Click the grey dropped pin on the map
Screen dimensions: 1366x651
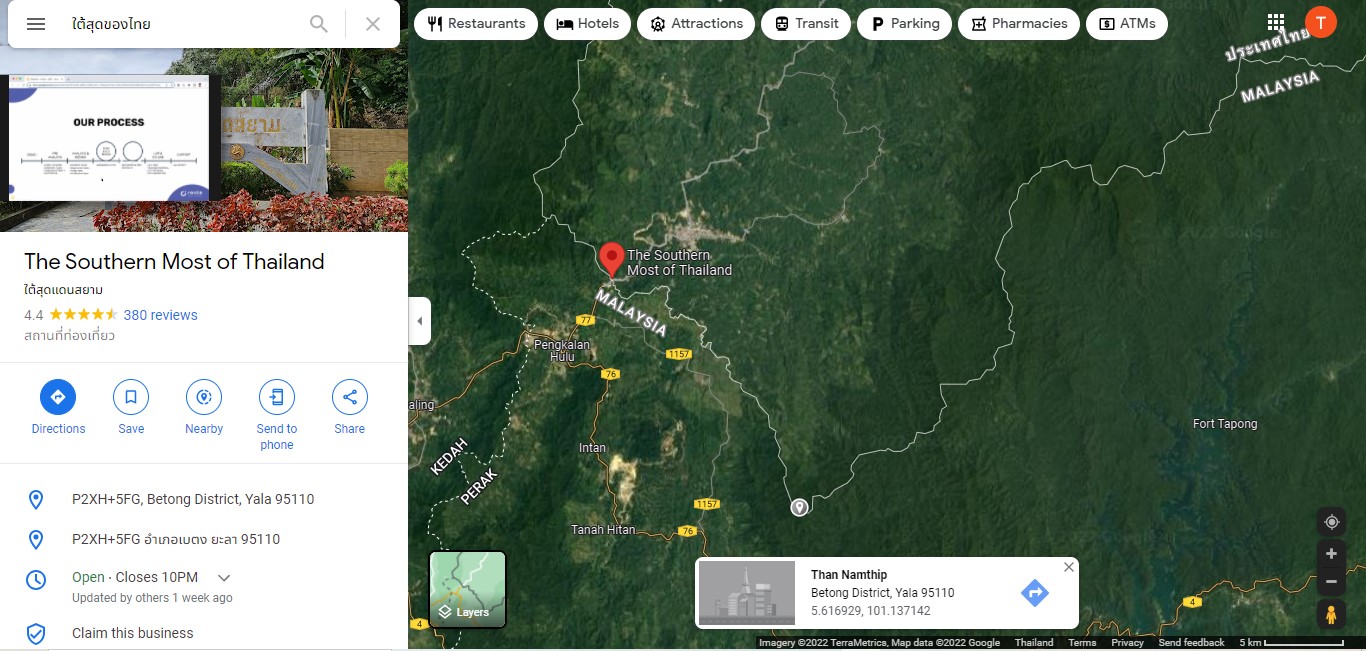[799, 507]
